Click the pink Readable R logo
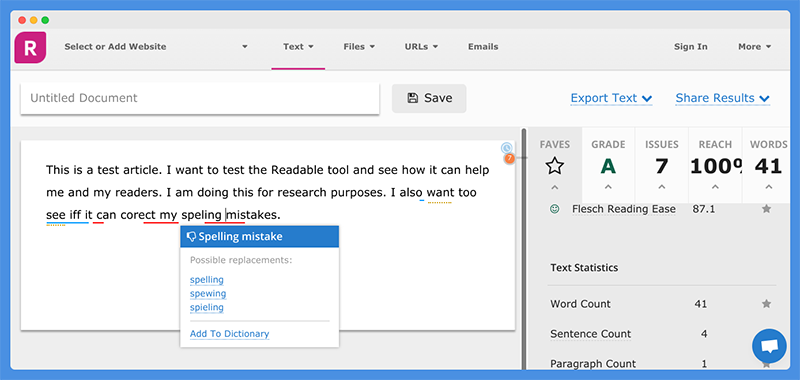The width and height of the screenshot is (800, 380). click(30, 47)
